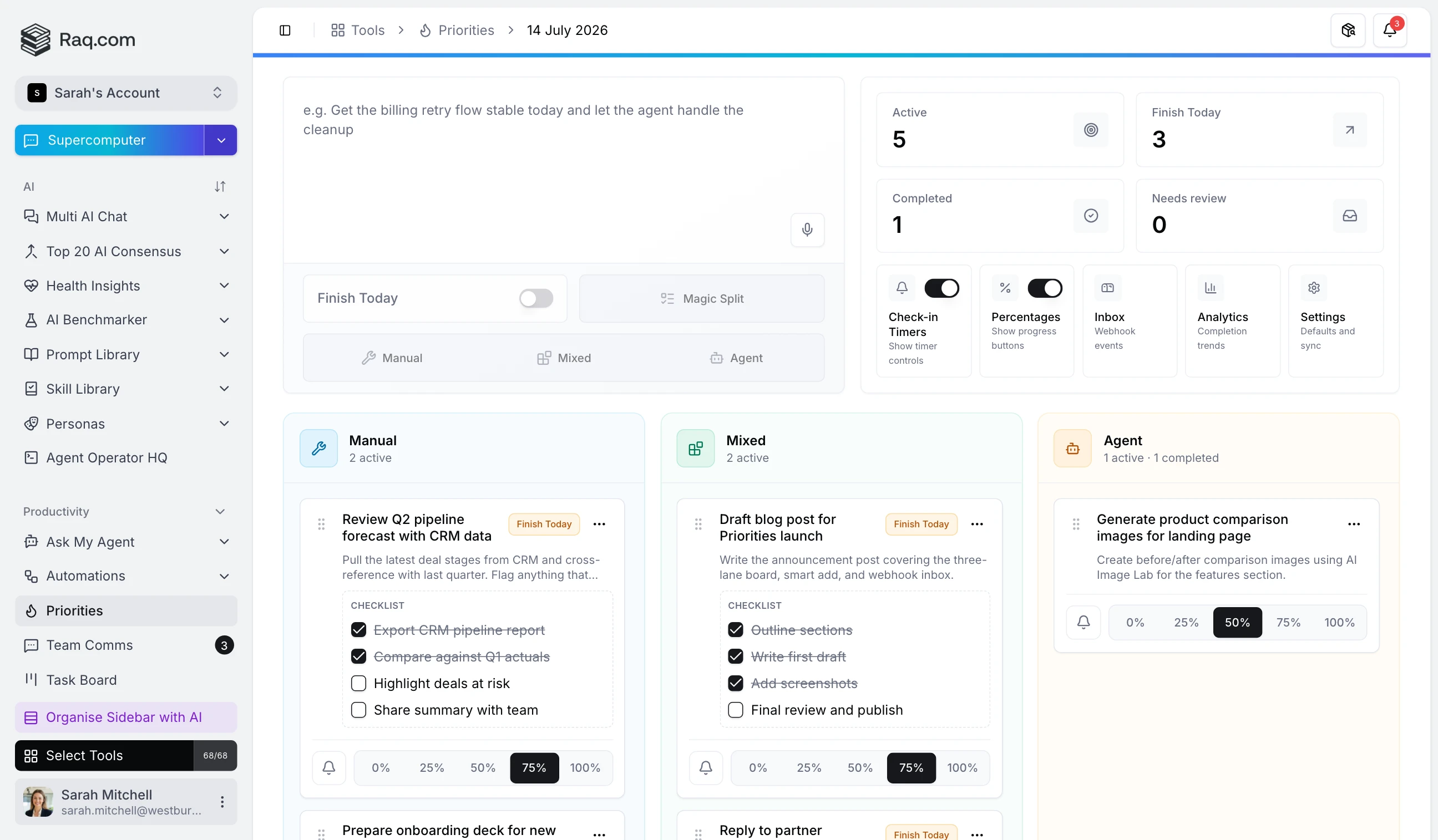The height and width of the screenshot is (840, 1438).
Task: Open more options for Draft blog post card
Action: (x=977, y=524)
